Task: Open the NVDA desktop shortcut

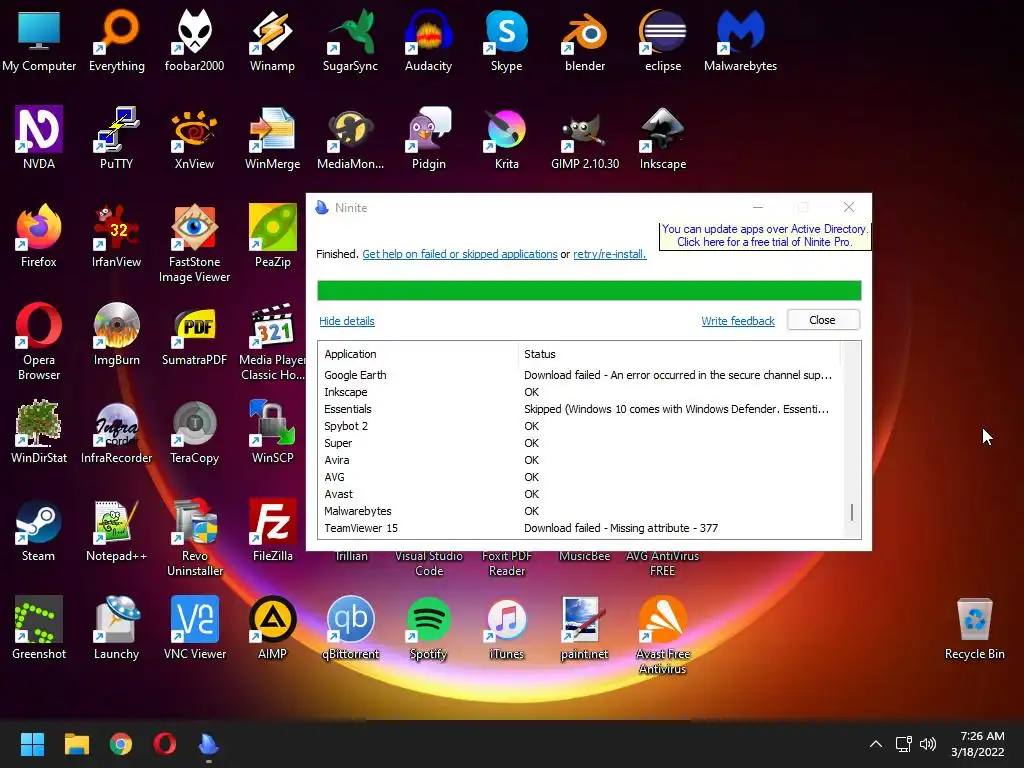Action: [x=39, y=138]
